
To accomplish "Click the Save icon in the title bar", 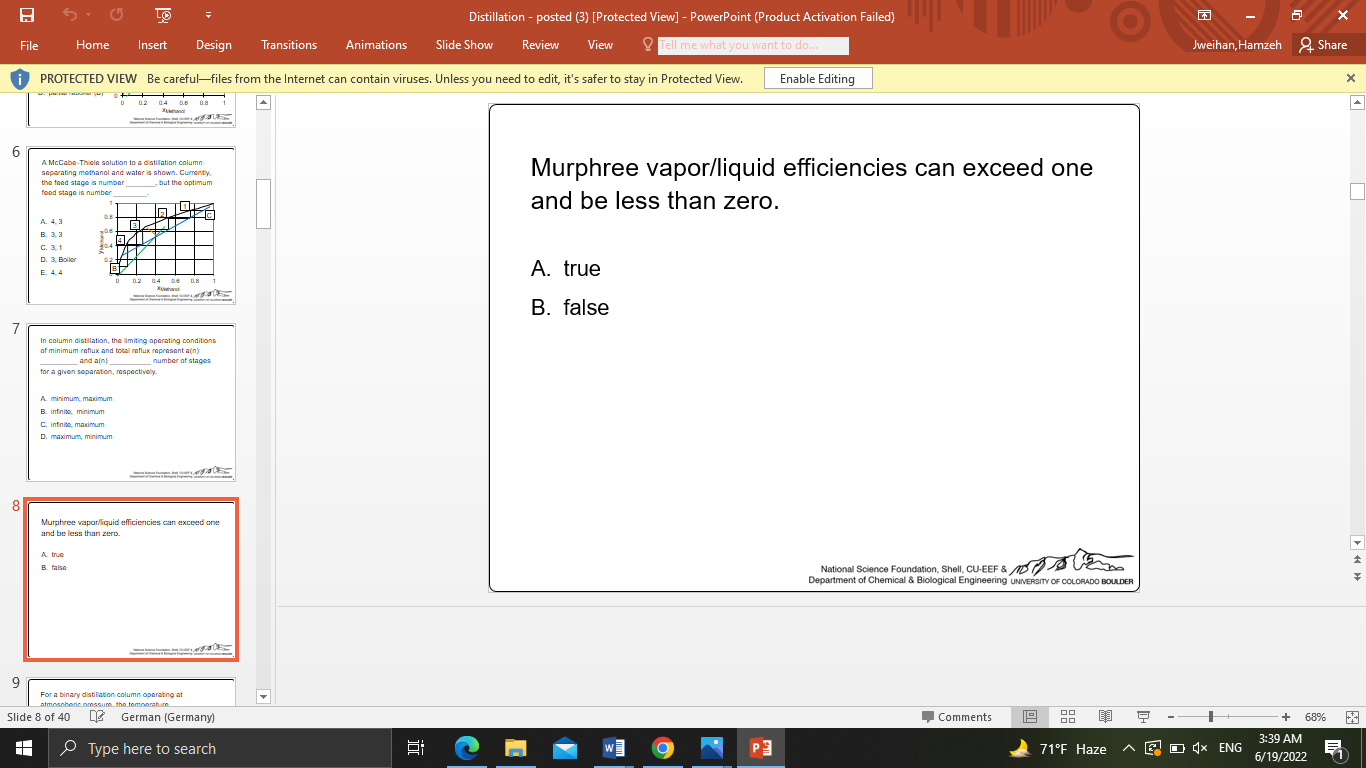I will pyautogui.click(x=27, y=15).
